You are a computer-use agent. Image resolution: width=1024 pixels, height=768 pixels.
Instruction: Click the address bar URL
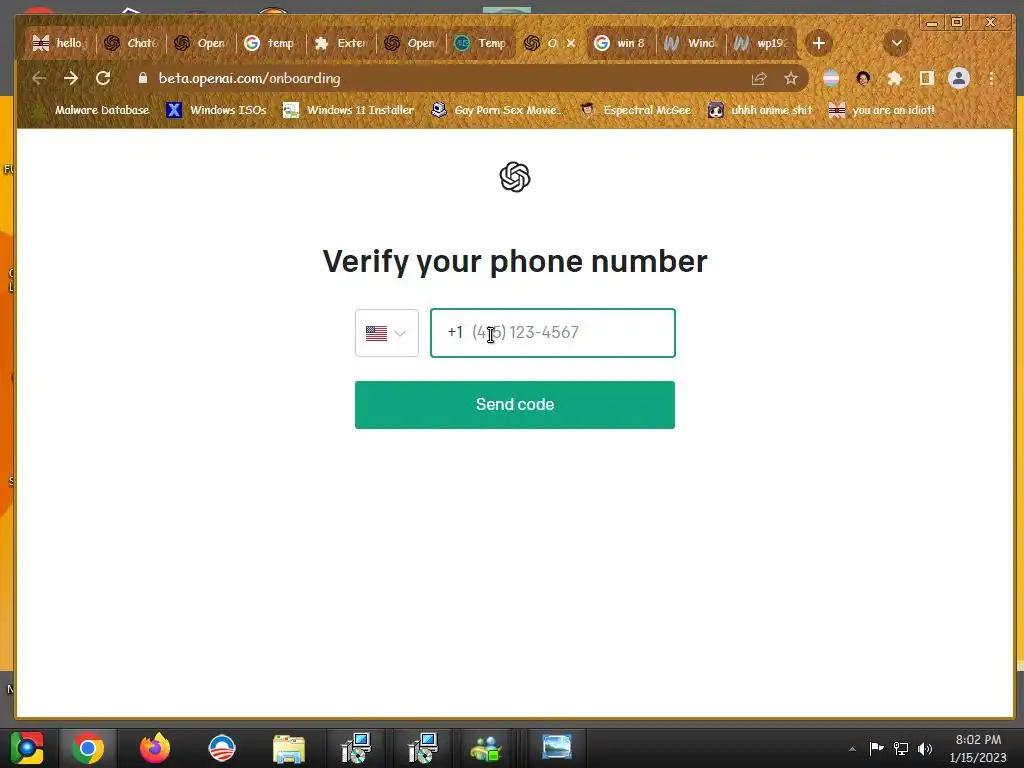(249, 78)
